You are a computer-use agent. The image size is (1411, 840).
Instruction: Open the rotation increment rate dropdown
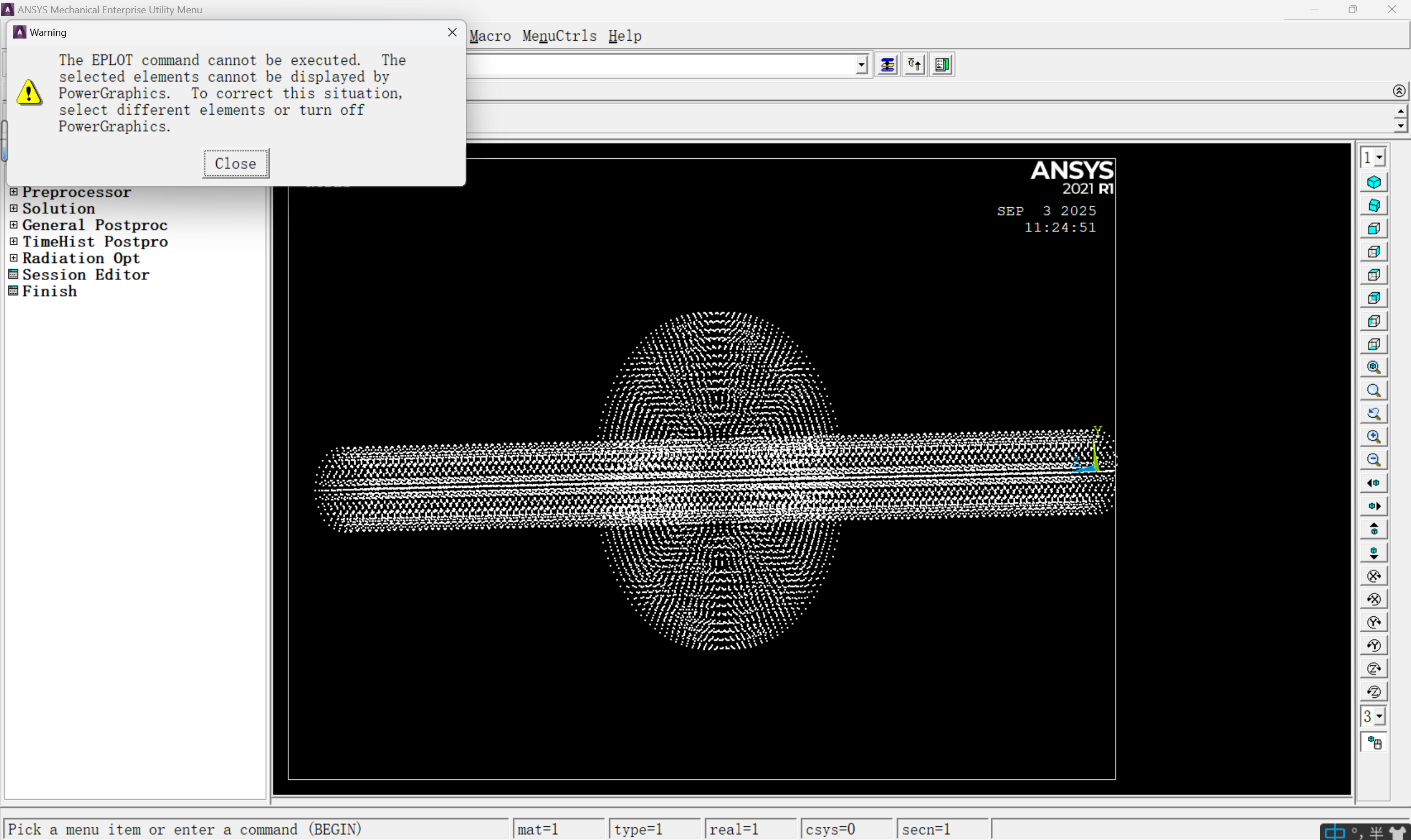(1379, 717)
